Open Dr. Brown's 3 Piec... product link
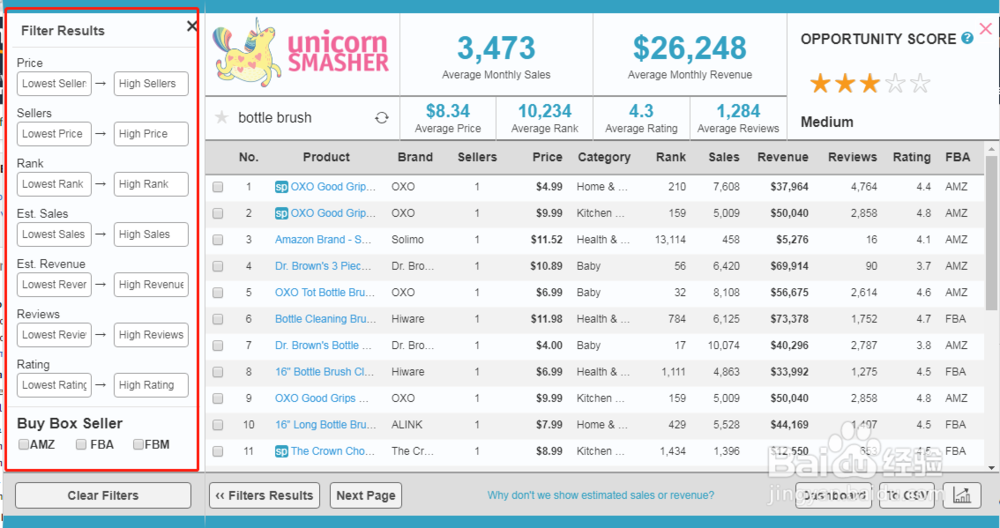The width and height of the screenshot is (1000, 528). coord(323,266)
